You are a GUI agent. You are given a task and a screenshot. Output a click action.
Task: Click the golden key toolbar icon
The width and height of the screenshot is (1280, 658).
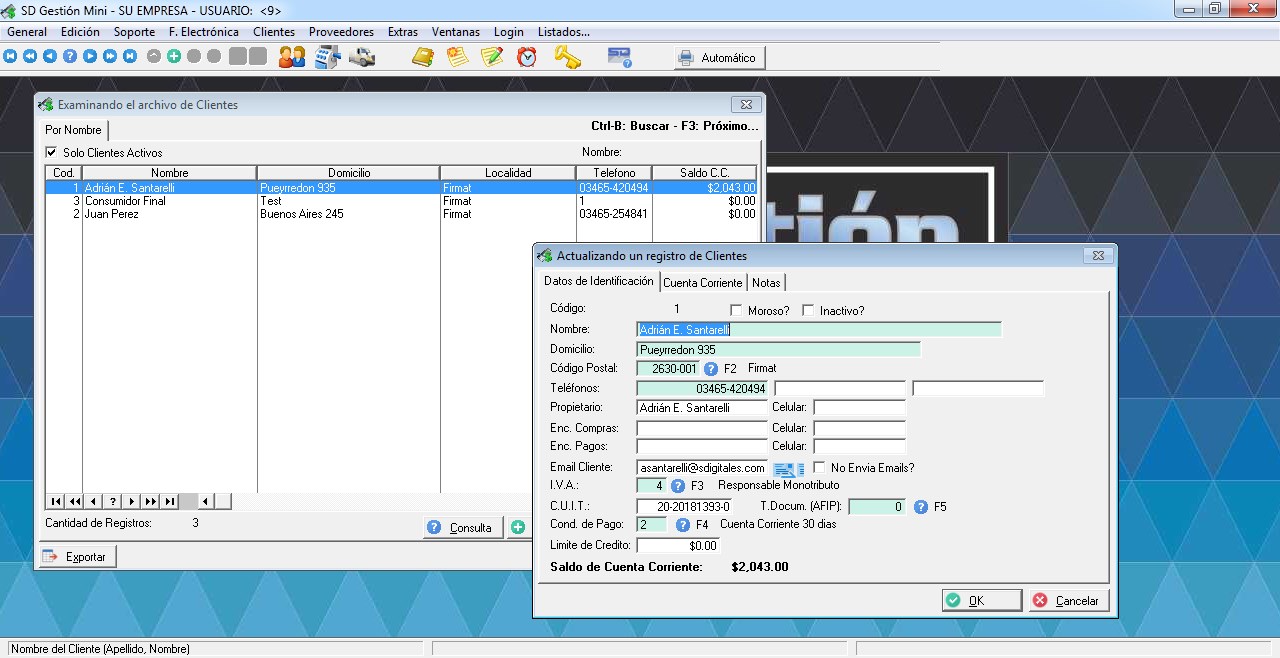[x=568, y=57]
